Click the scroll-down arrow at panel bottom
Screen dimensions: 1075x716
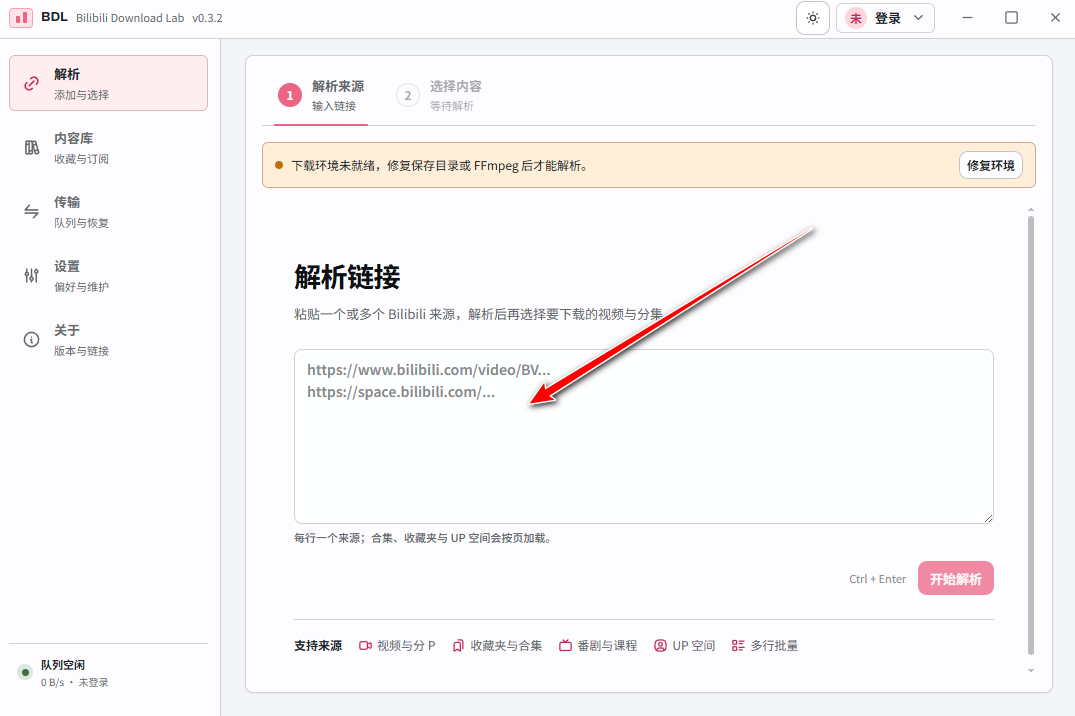(1030, 671)
